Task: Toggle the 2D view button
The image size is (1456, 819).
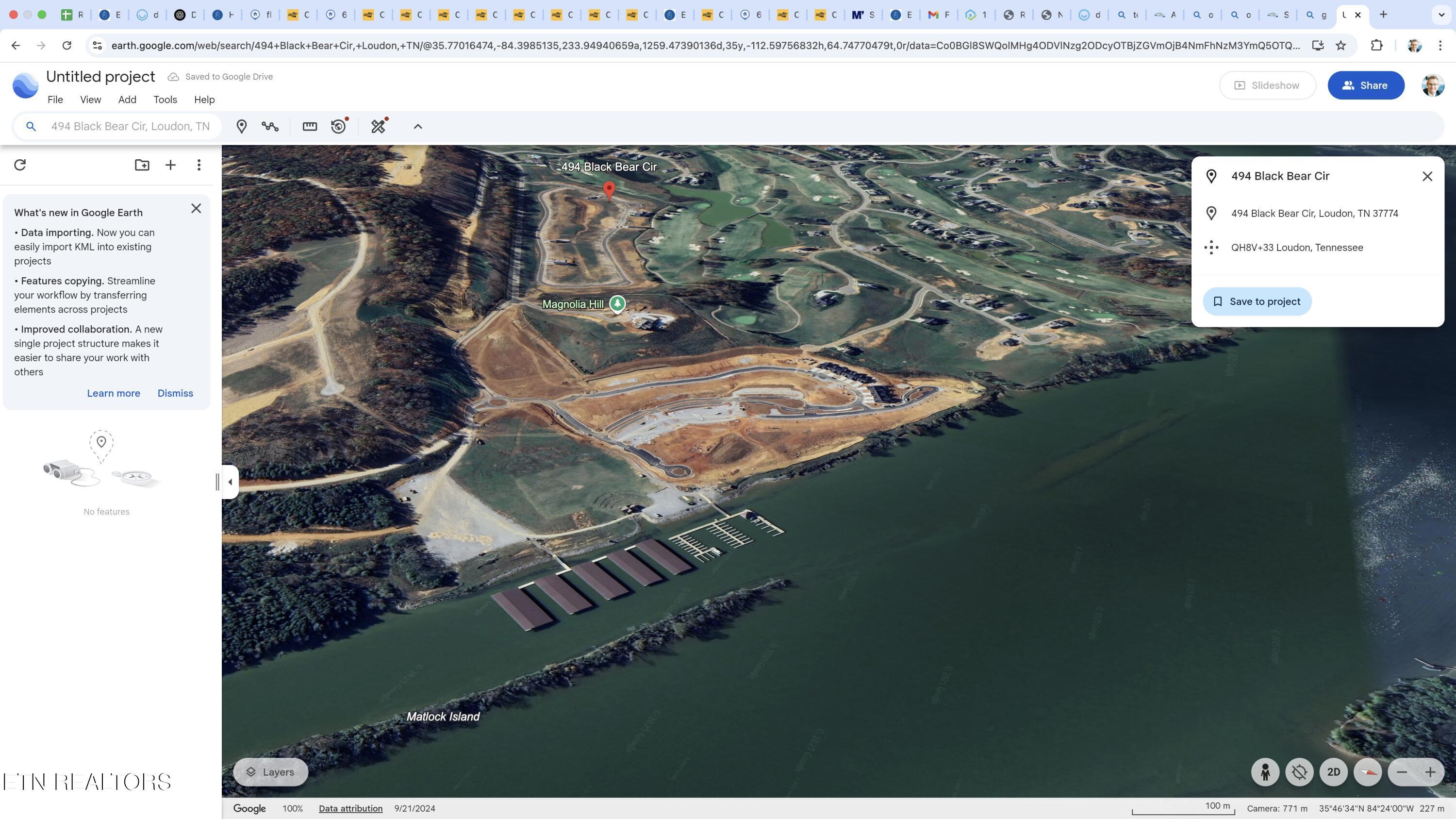Action: (x=1333, y=772)
